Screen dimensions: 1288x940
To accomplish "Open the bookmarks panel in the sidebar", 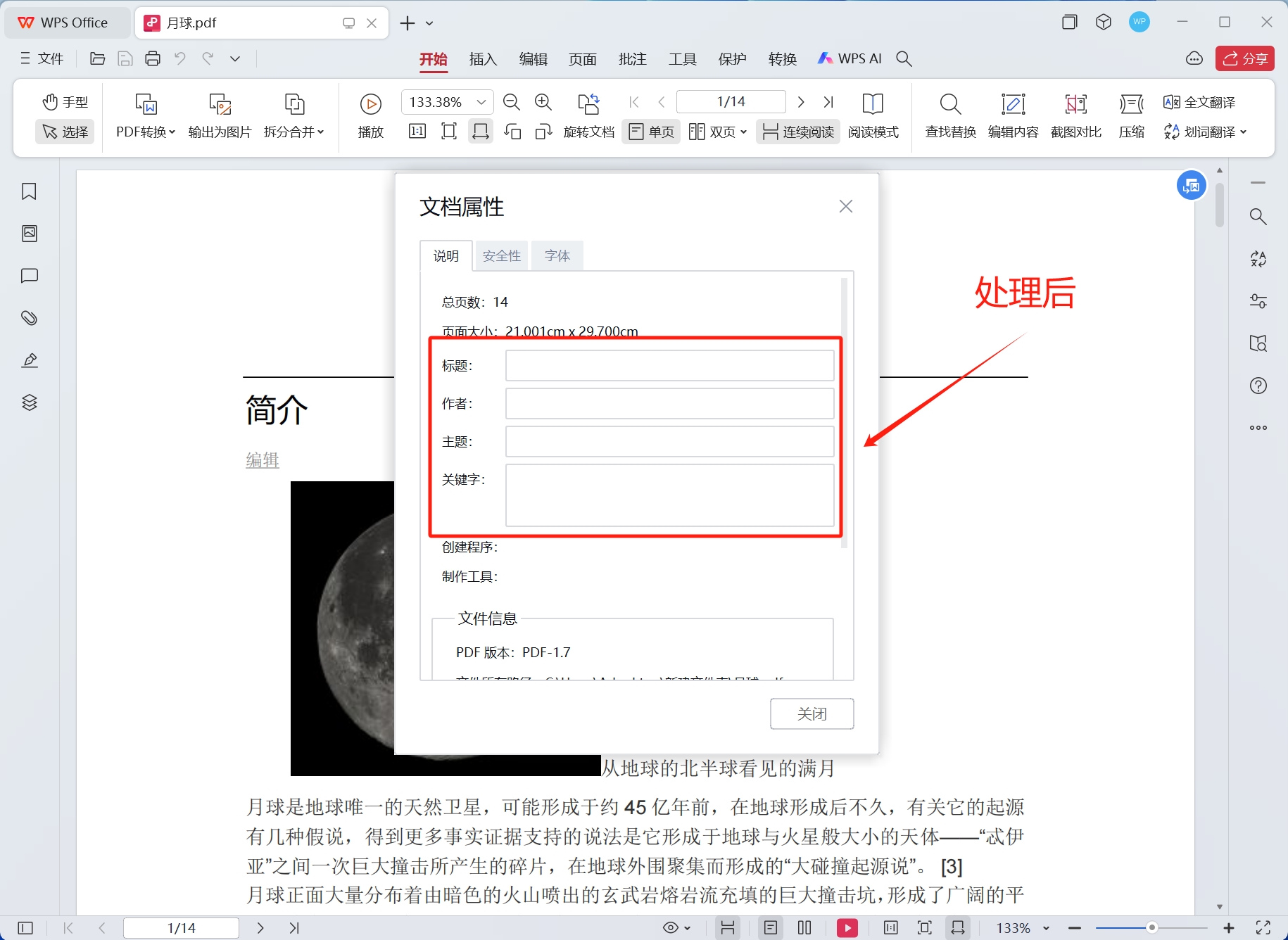I will [28, 191].
